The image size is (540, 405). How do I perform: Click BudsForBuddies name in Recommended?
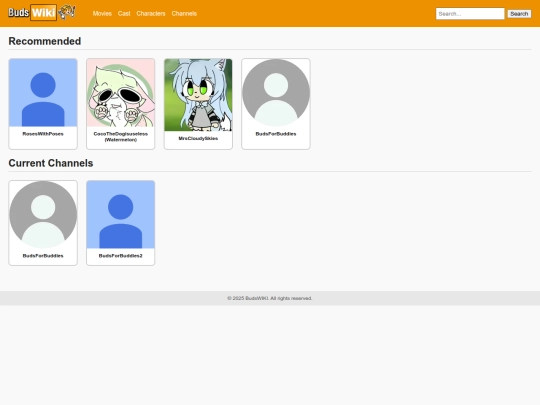pos(276,134)
